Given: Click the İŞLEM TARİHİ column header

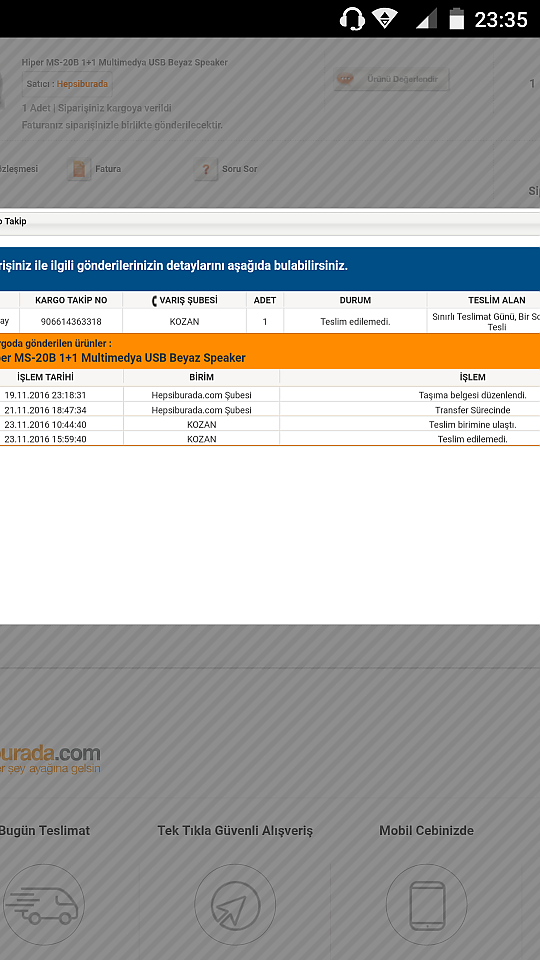Looking at the screenshot, I should point(45,377).
